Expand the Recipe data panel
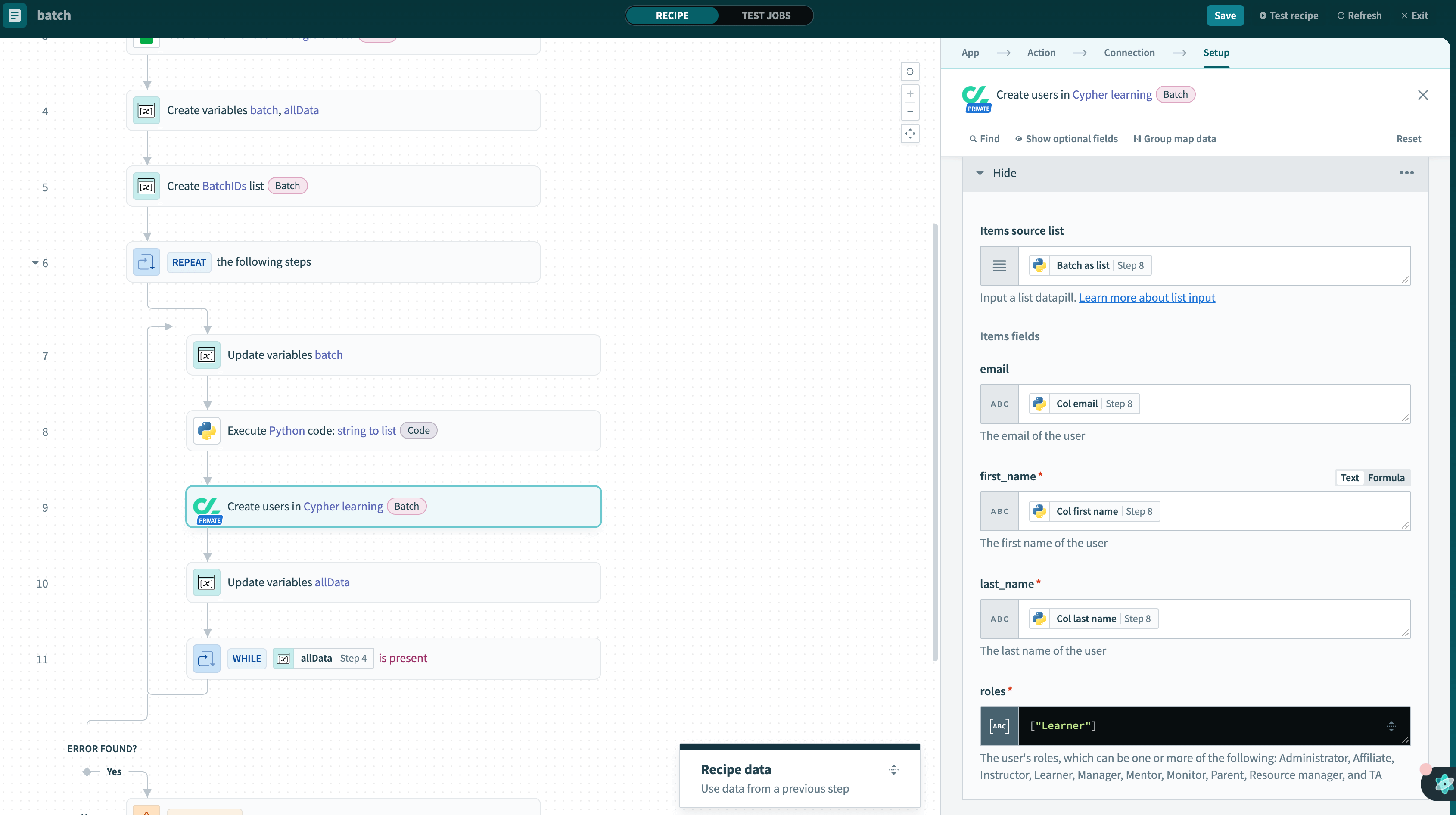1456x815 pixels. click(x=893, y=770)
